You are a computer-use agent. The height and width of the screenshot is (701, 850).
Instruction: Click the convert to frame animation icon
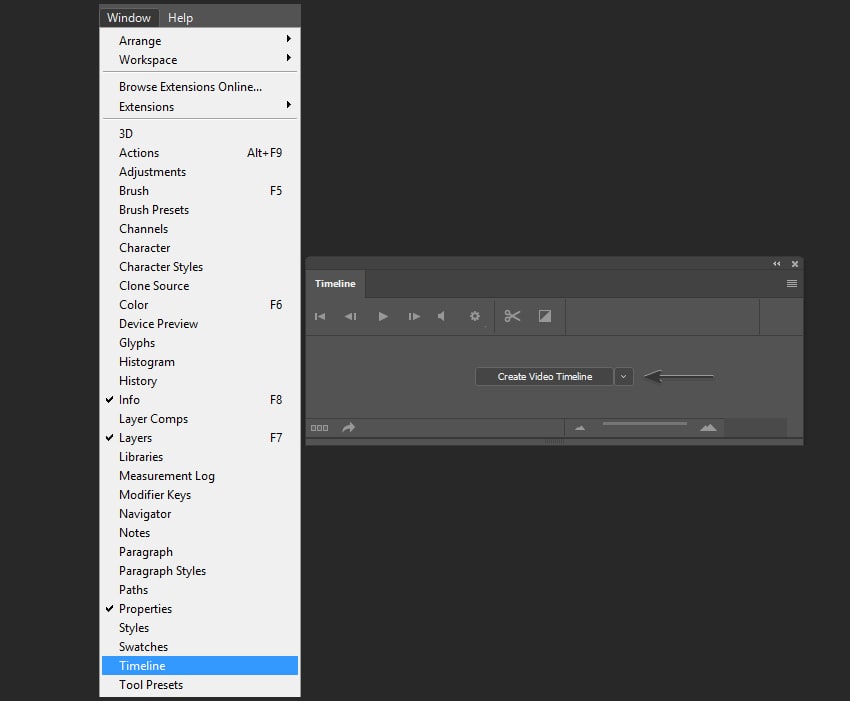click(319, 427)
